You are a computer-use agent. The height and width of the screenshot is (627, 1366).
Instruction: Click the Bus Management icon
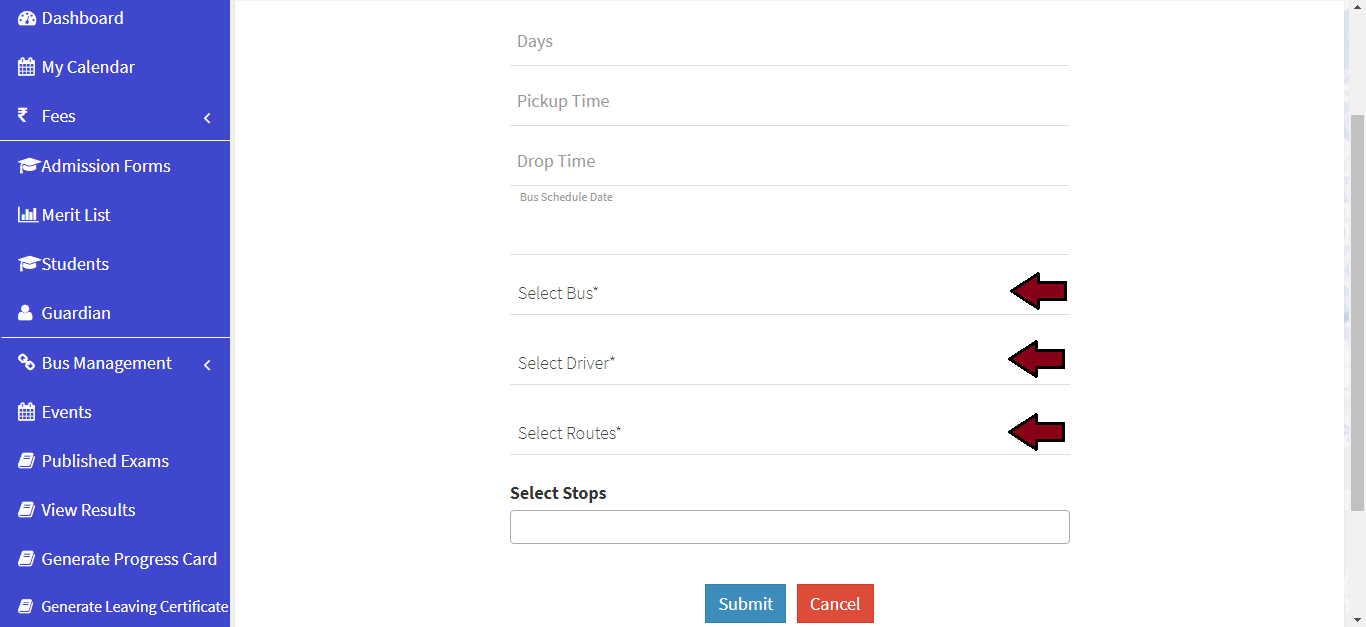27,363
